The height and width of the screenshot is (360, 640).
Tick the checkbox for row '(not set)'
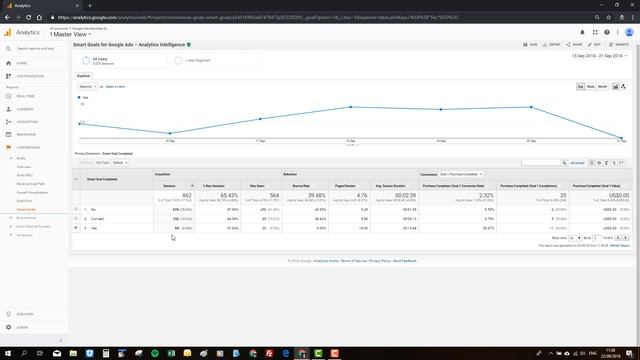(76, 219)
